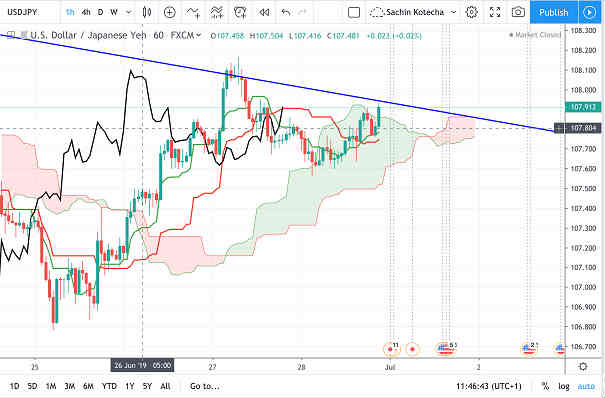Expand the FXCM source dropdown chevron
605x398 pixels.
[199, 35]
